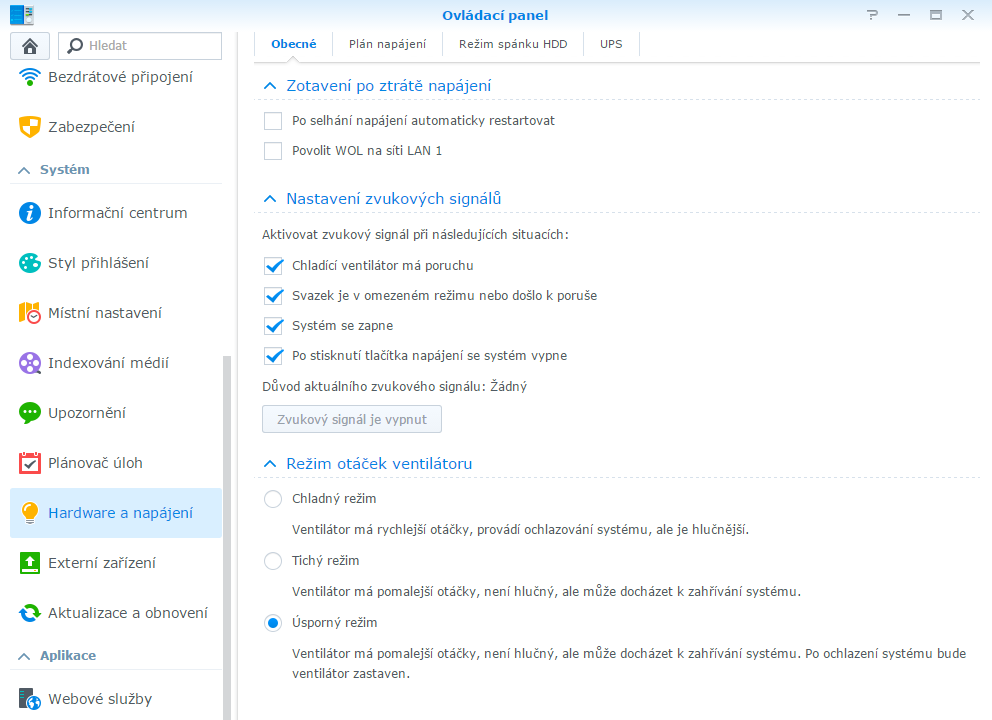Open Styl přihlášení via the palette icon
This screenshot has width=992, height=720.
point(29,263)
